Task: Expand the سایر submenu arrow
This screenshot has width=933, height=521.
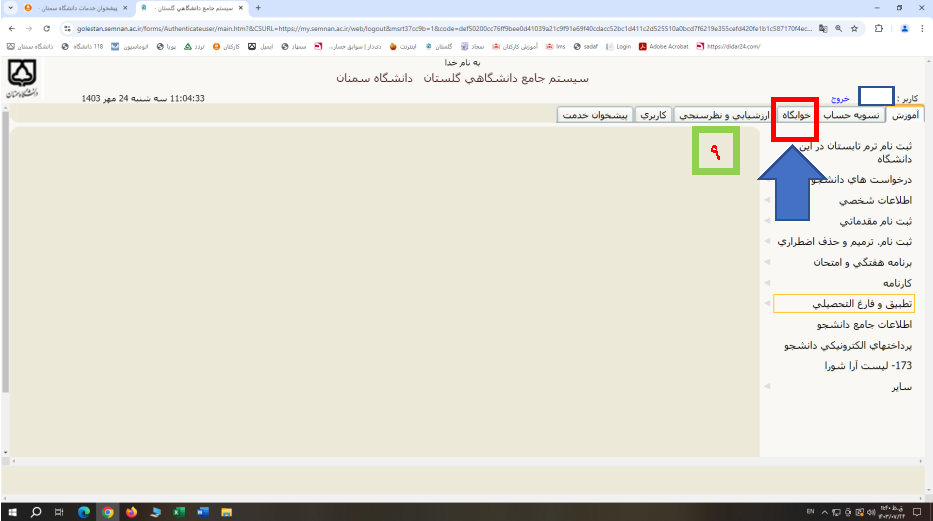Action: coord(767,387)
